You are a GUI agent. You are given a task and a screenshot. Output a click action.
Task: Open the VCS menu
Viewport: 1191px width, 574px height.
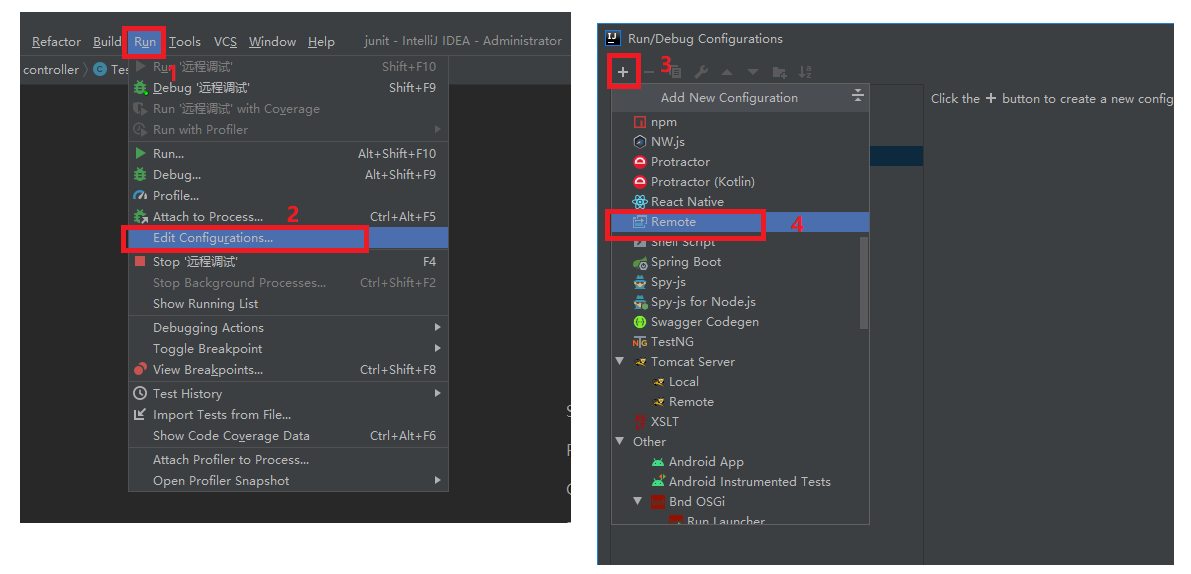225,42
